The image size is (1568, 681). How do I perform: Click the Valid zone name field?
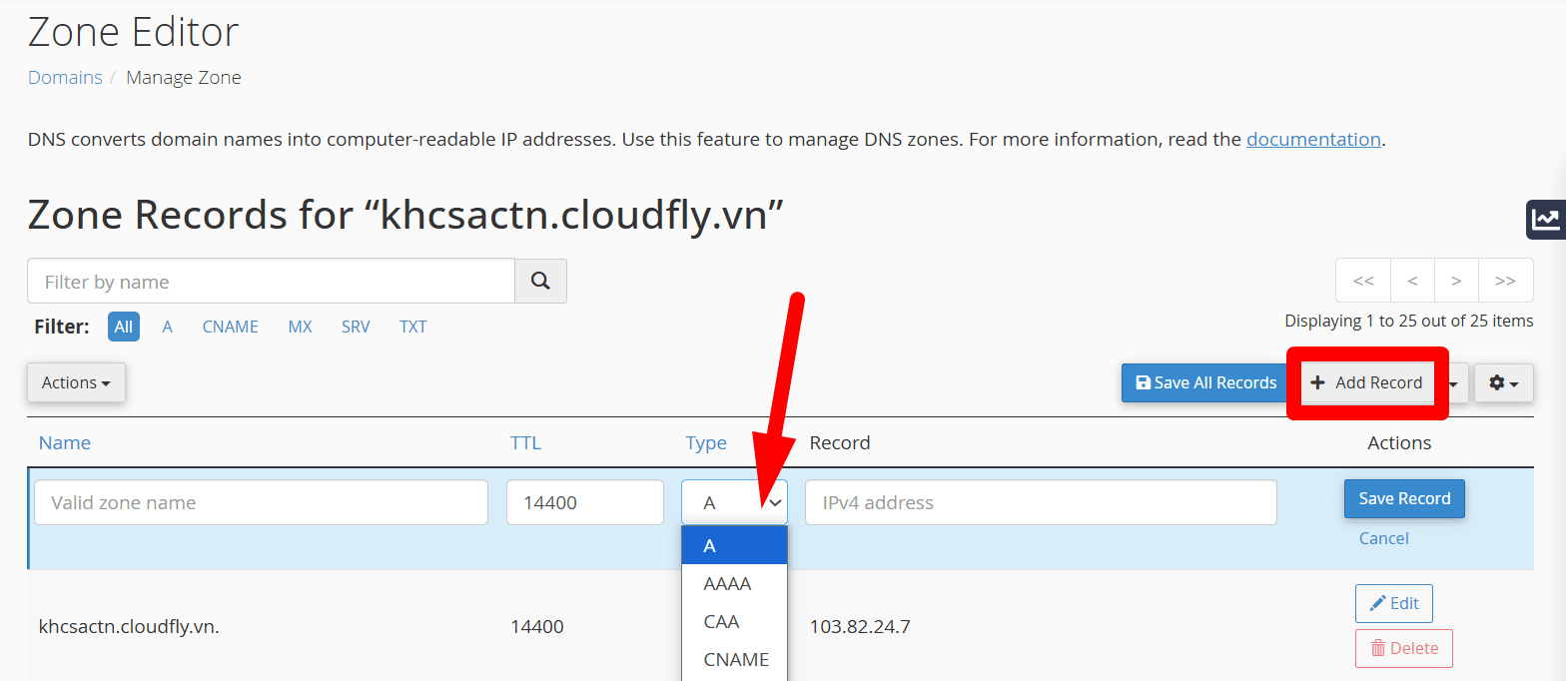point(261,502)
